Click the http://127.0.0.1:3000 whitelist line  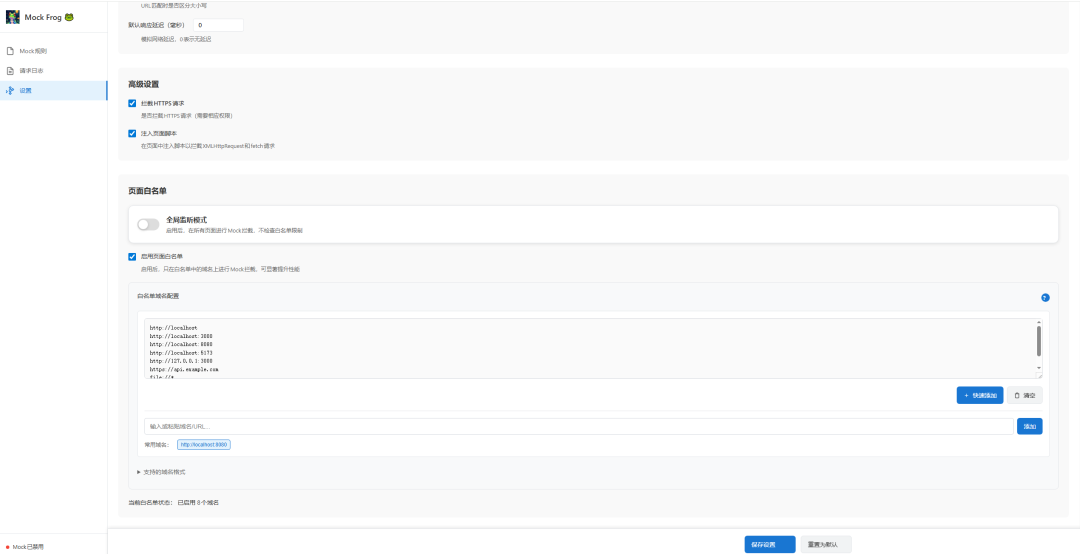click(x=183, y=361)
